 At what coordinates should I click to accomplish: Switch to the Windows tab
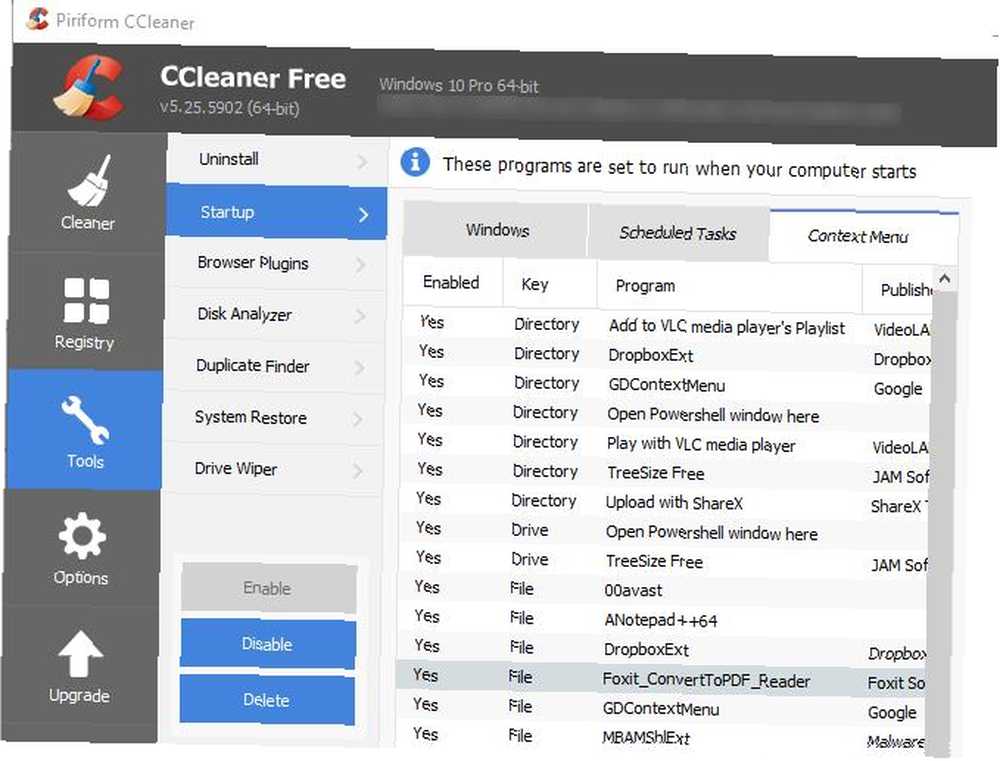coord(496,230)
